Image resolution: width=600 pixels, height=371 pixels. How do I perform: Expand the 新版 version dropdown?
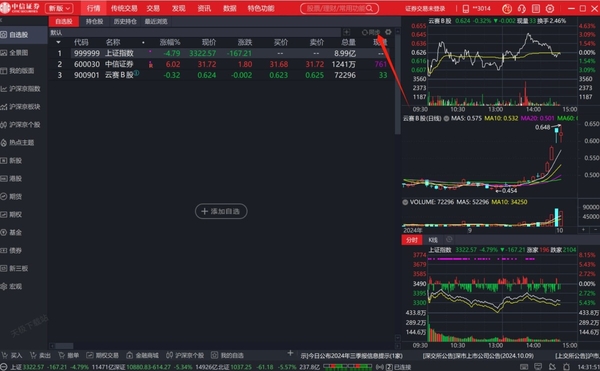[x=59, y=8]
